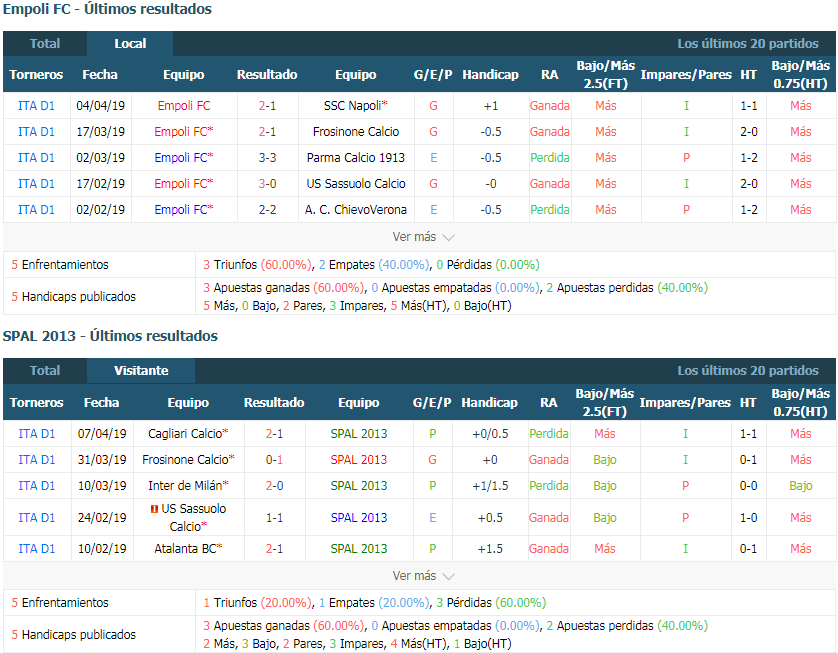Click Frosinone Calcio in 31/03/19 row
This screenshot has width=838, height=653.
click(188, 460)
